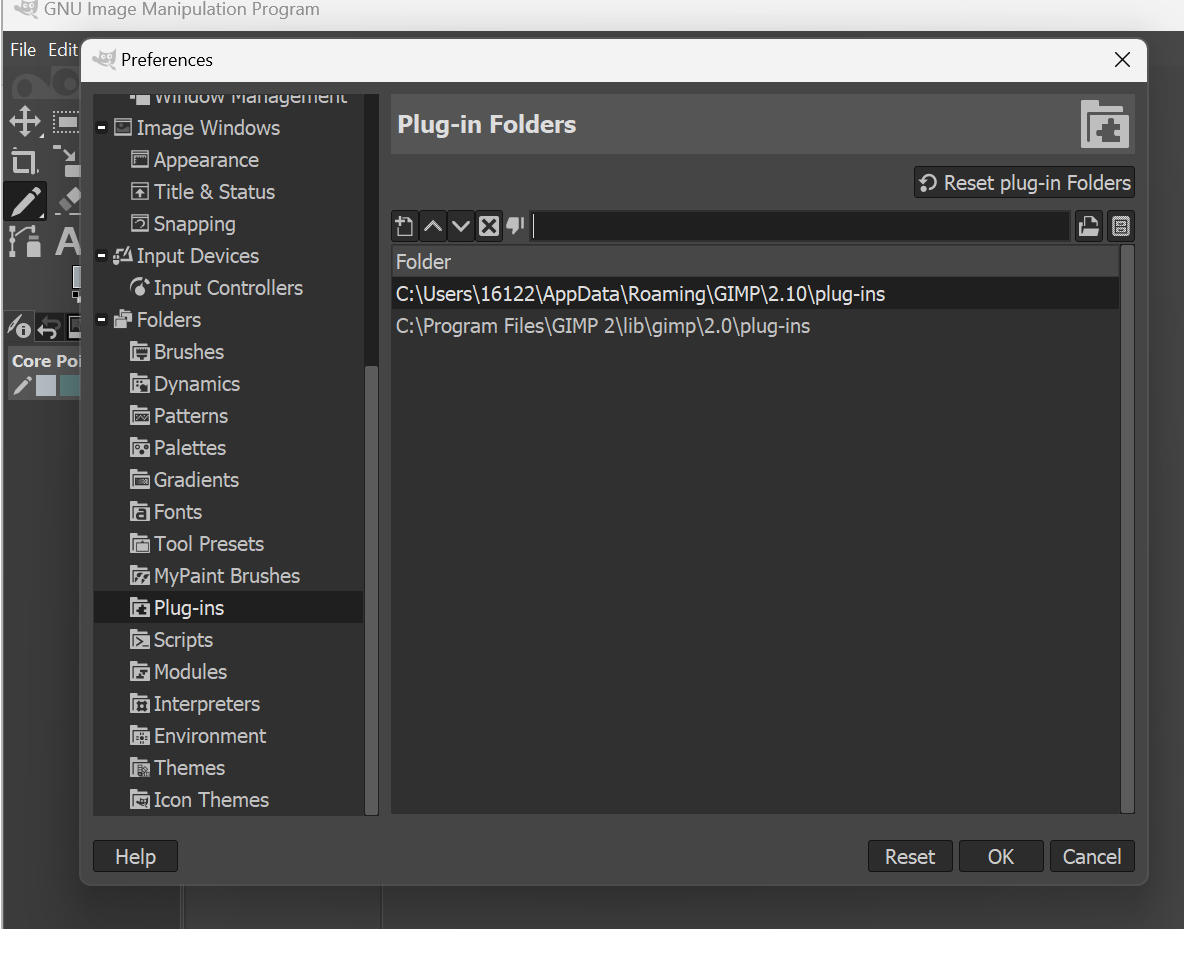
Task: Select the Crop tool in toolbox
Action: tap(24, 161)
